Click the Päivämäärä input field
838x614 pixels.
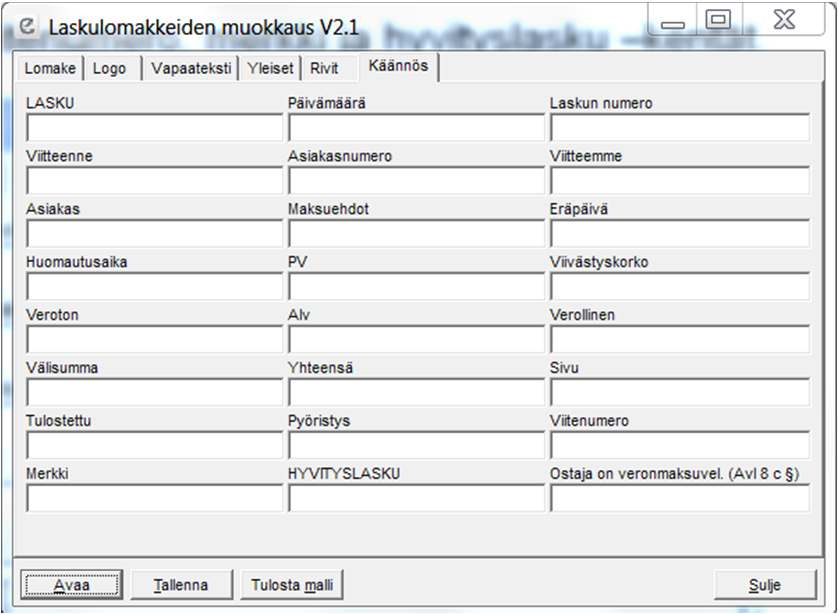[416, 127]
